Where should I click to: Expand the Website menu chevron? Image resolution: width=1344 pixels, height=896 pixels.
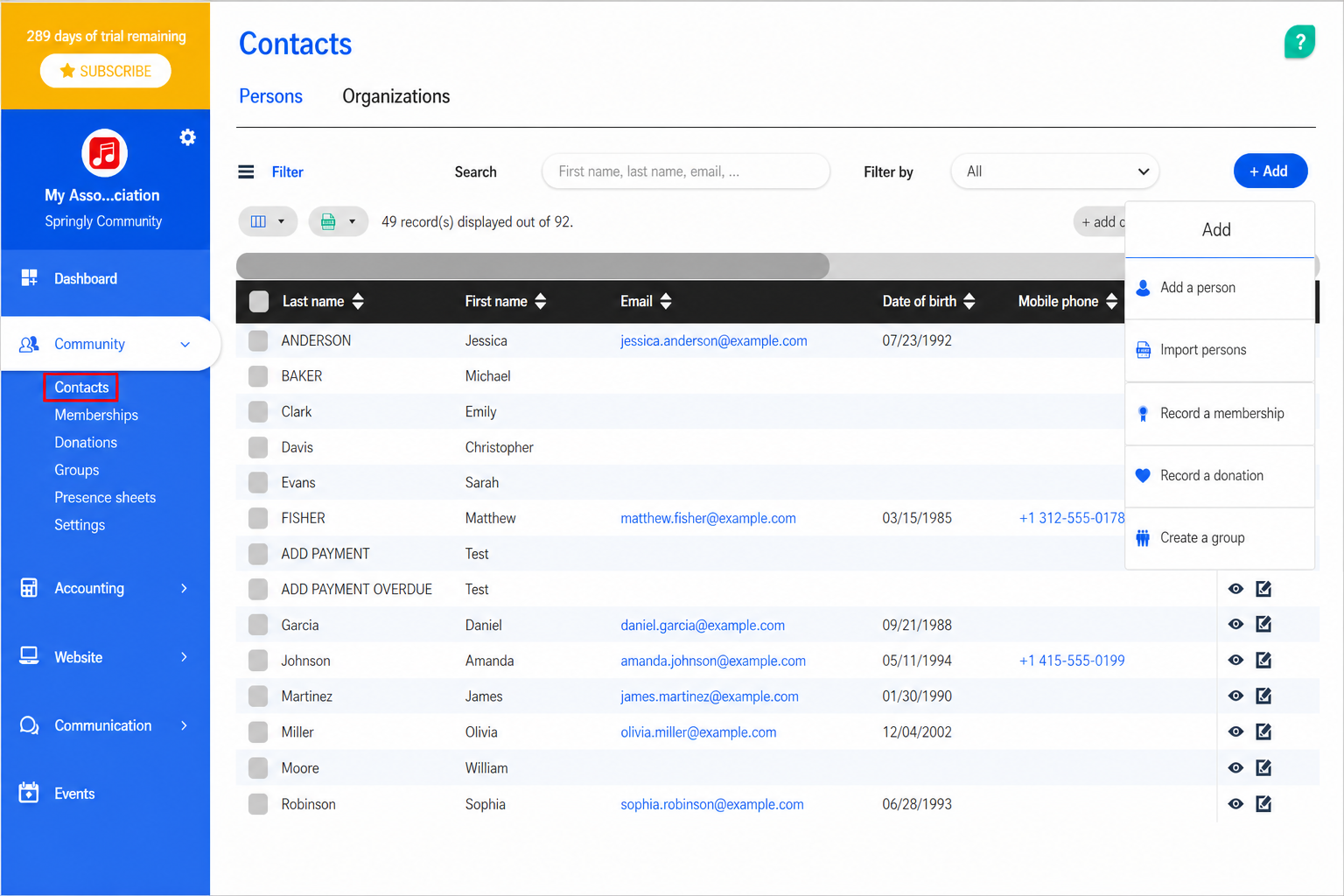click(184, 656)
